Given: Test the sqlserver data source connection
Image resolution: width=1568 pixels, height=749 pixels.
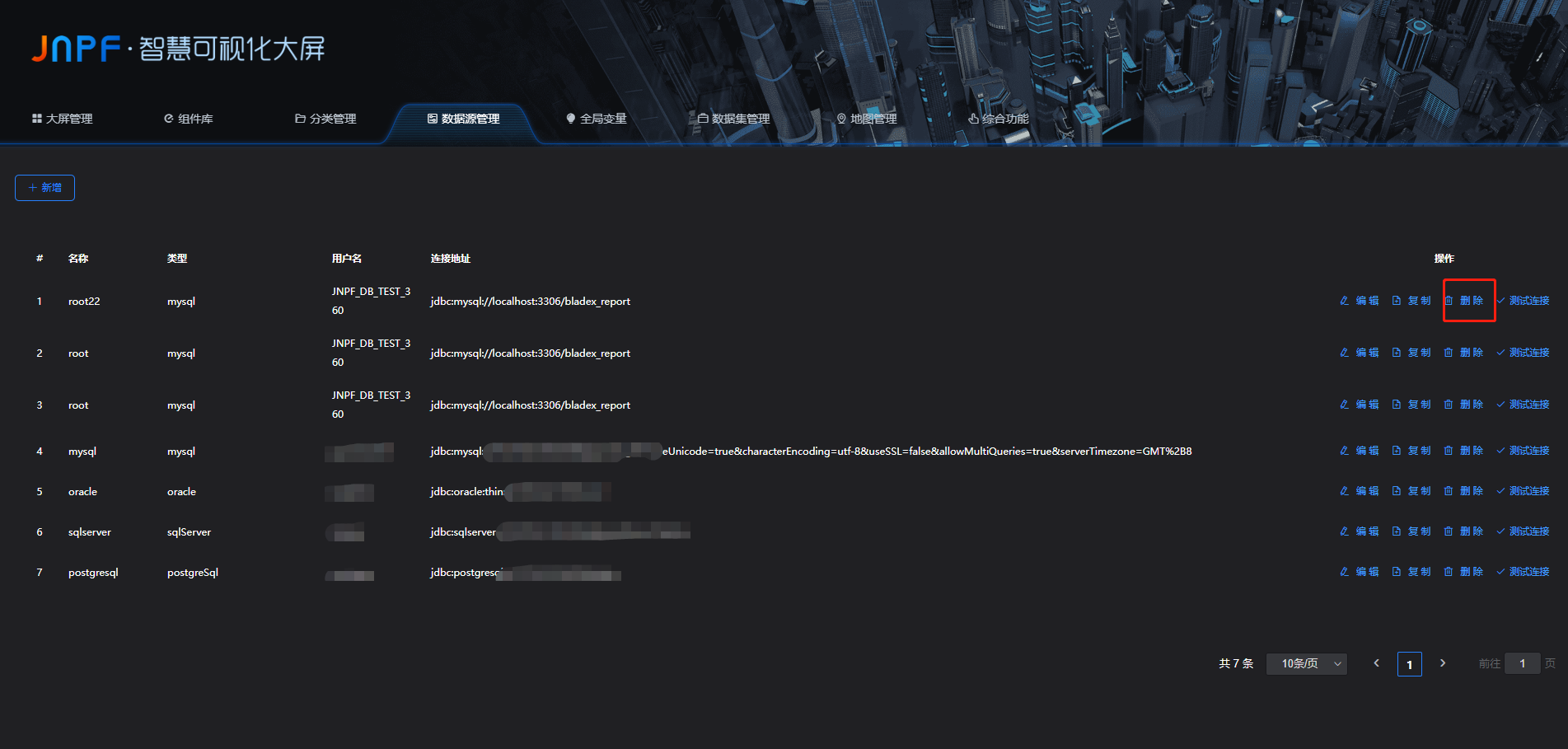Looking at the screenshot, I should [x=1523, y=531].
